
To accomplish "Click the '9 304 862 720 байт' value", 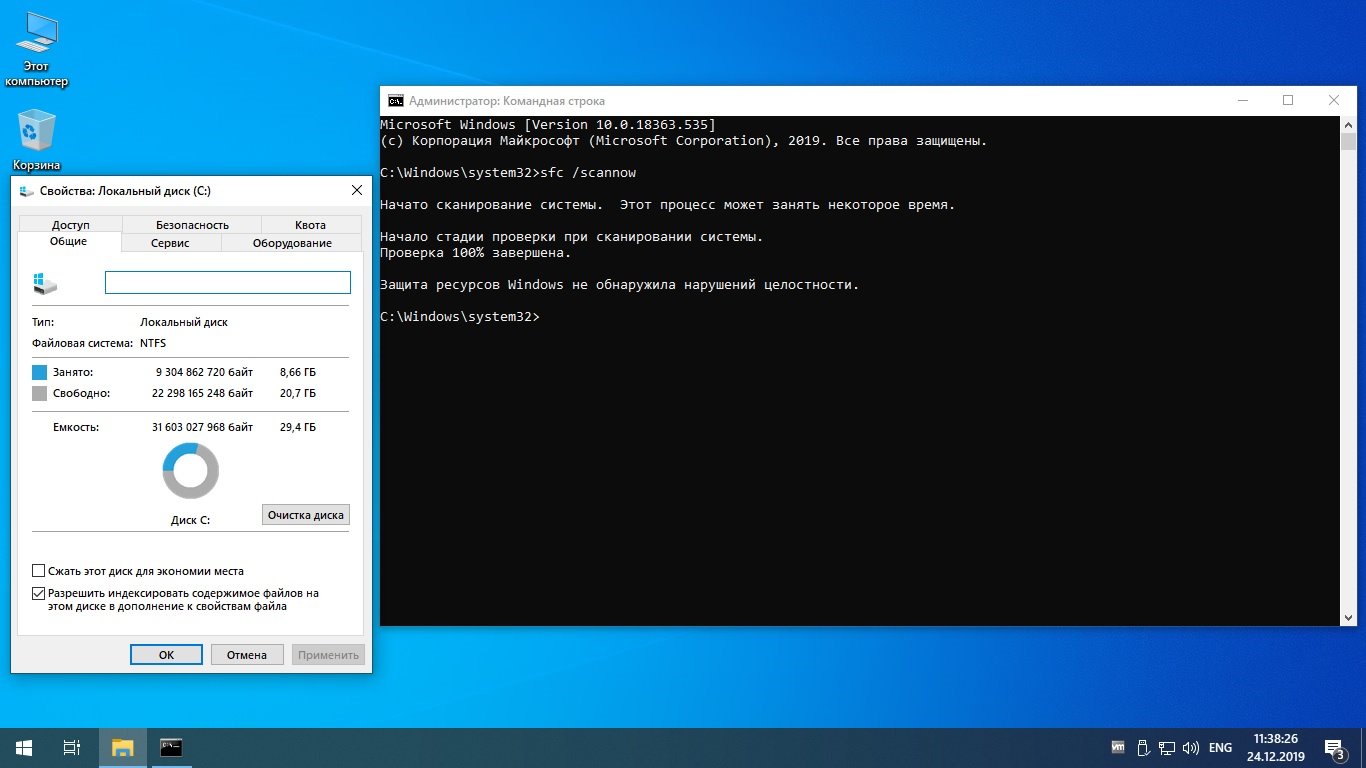I will click(204, 372).
